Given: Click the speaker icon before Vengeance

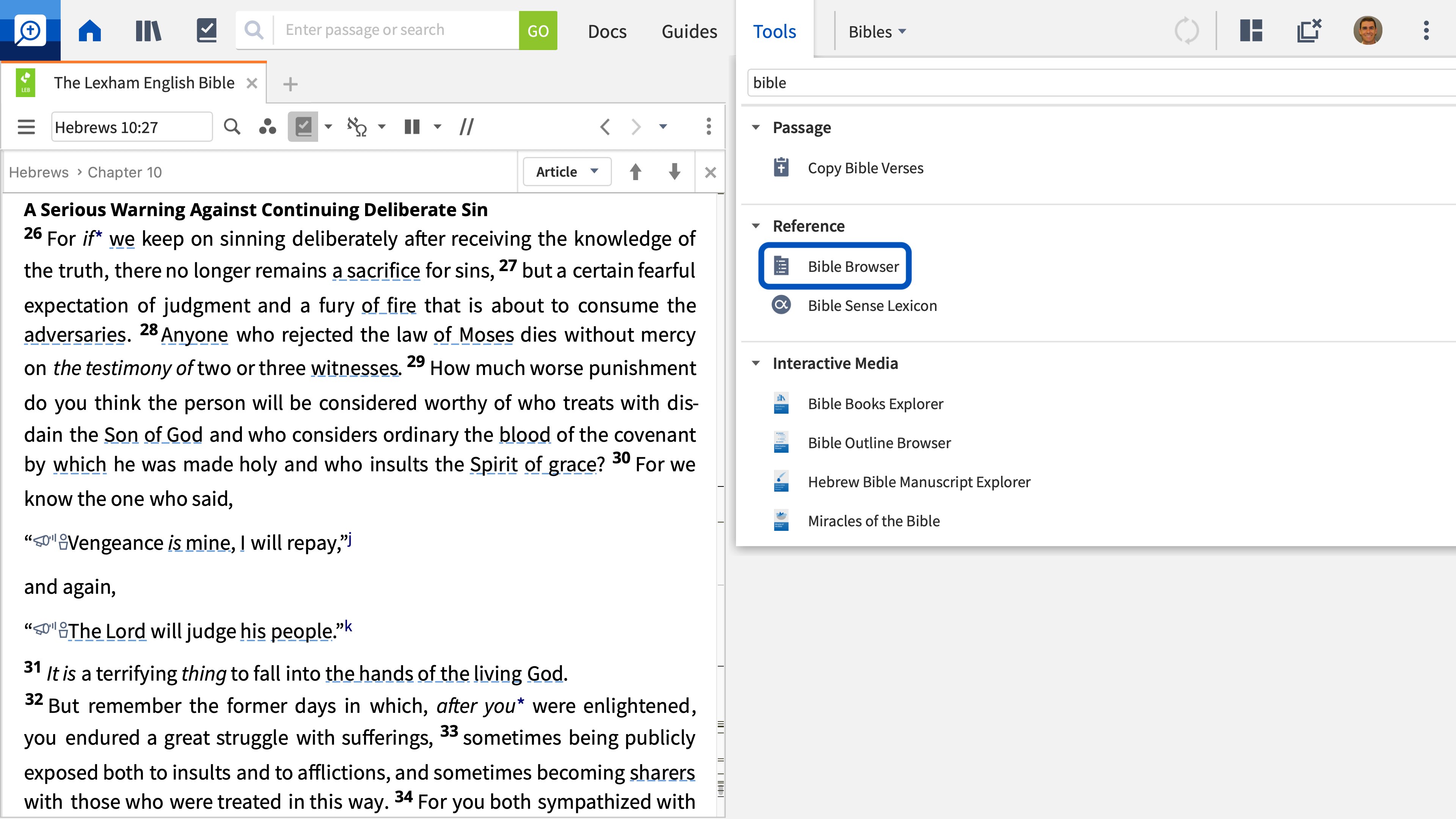Looking at the screenshot, I should click(45, 541).
